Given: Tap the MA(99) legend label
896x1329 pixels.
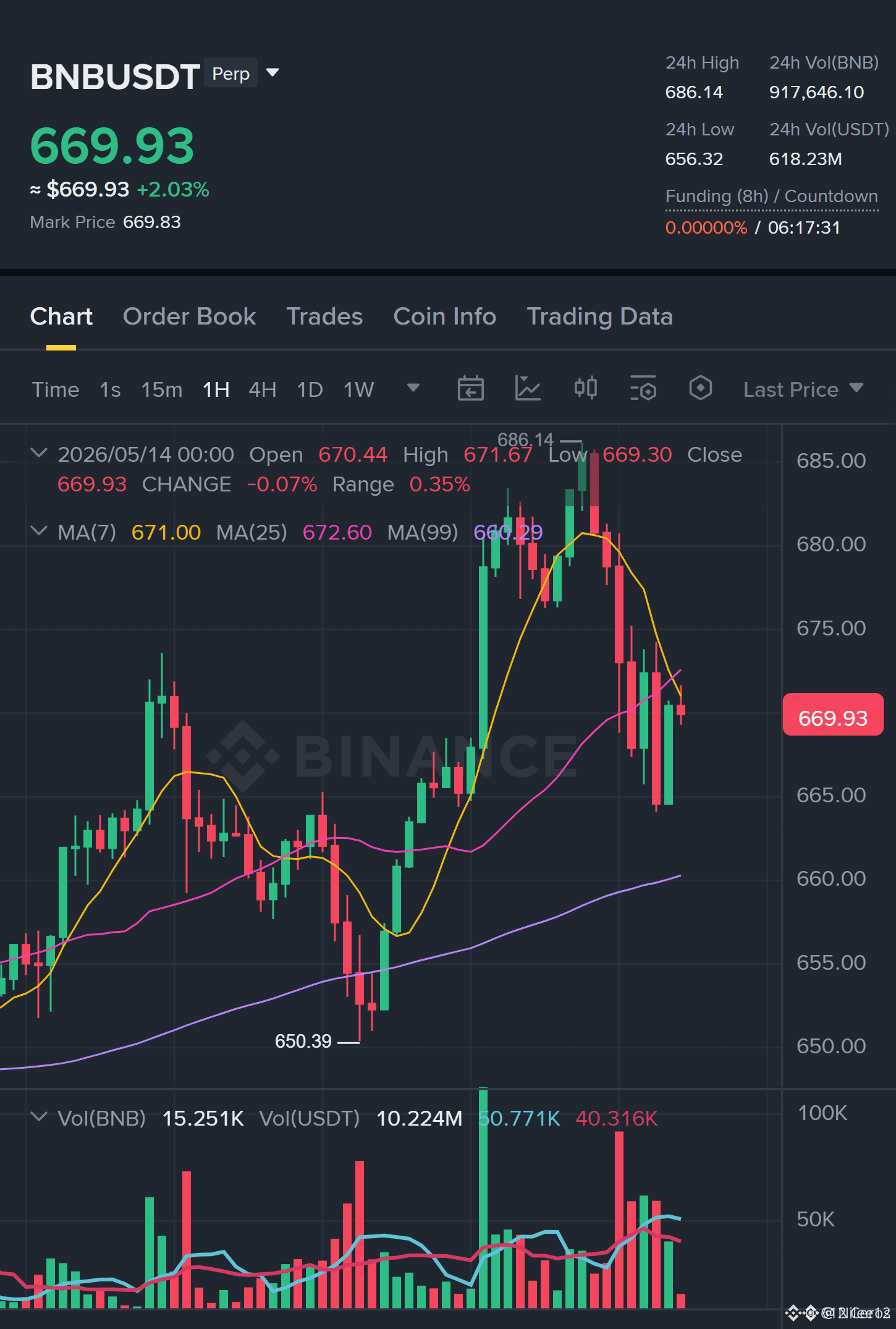Looking at the screenshot, I should (x=423, y=532).
